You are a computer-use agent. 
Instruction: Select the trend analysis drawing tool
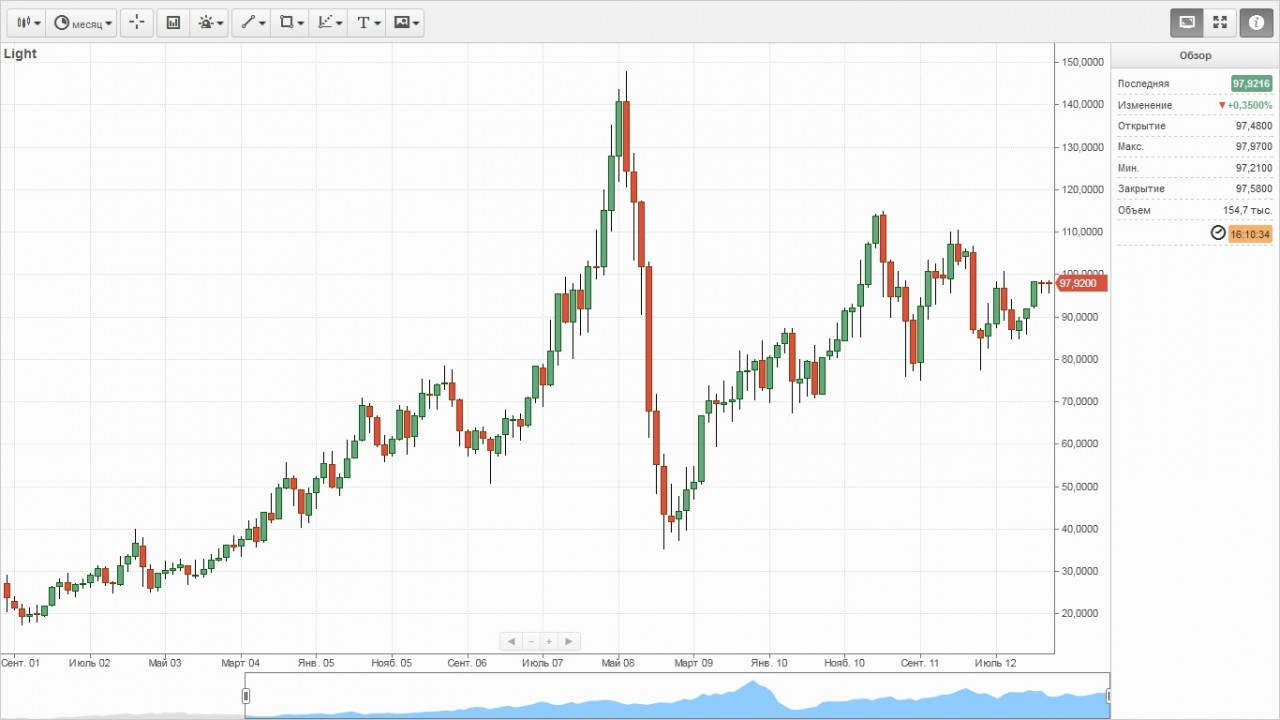tap(329, 22)
